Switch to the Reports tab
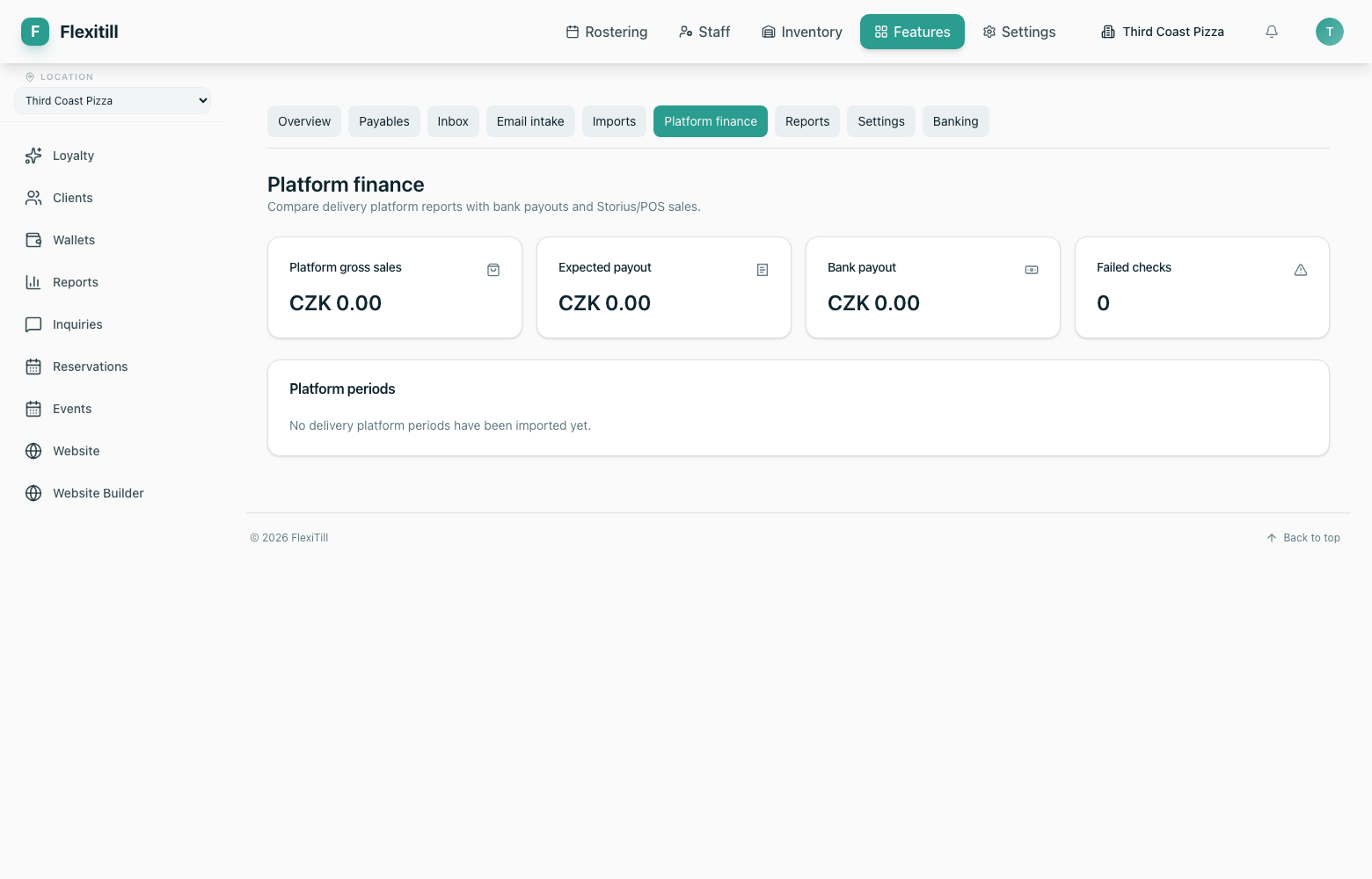Image resolution: width=1372 pixels, height=879 pixels. [x=807, y=121]
